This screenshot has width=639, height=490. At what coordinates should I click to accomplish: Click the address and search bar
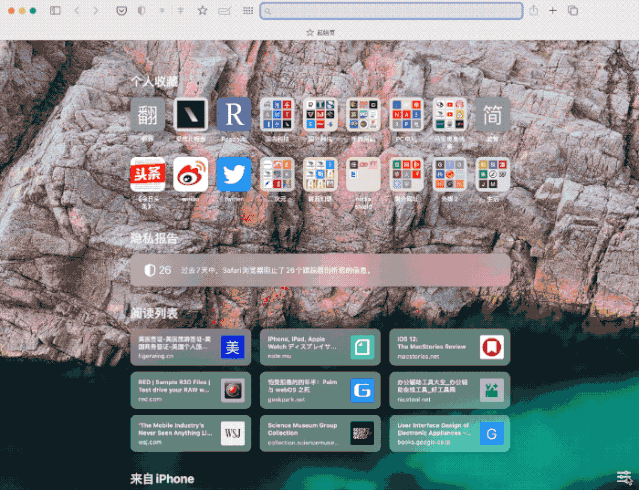tap(391, 11)
